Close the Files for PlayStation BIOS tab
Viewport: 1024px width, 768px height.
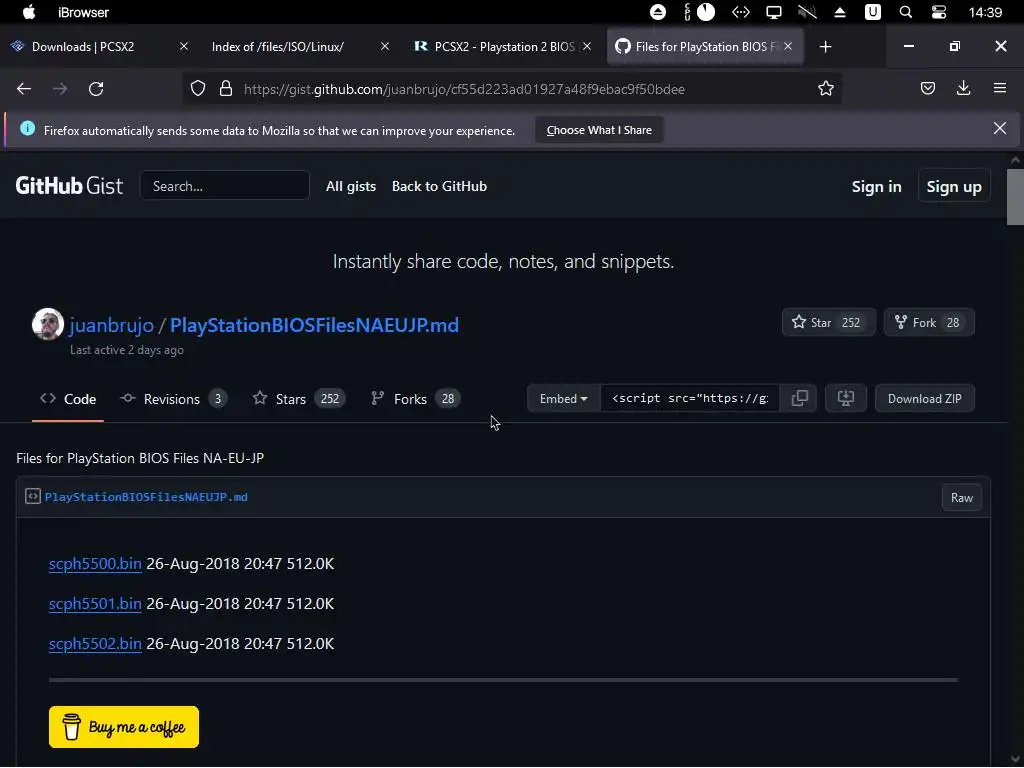tap(788, 46)
